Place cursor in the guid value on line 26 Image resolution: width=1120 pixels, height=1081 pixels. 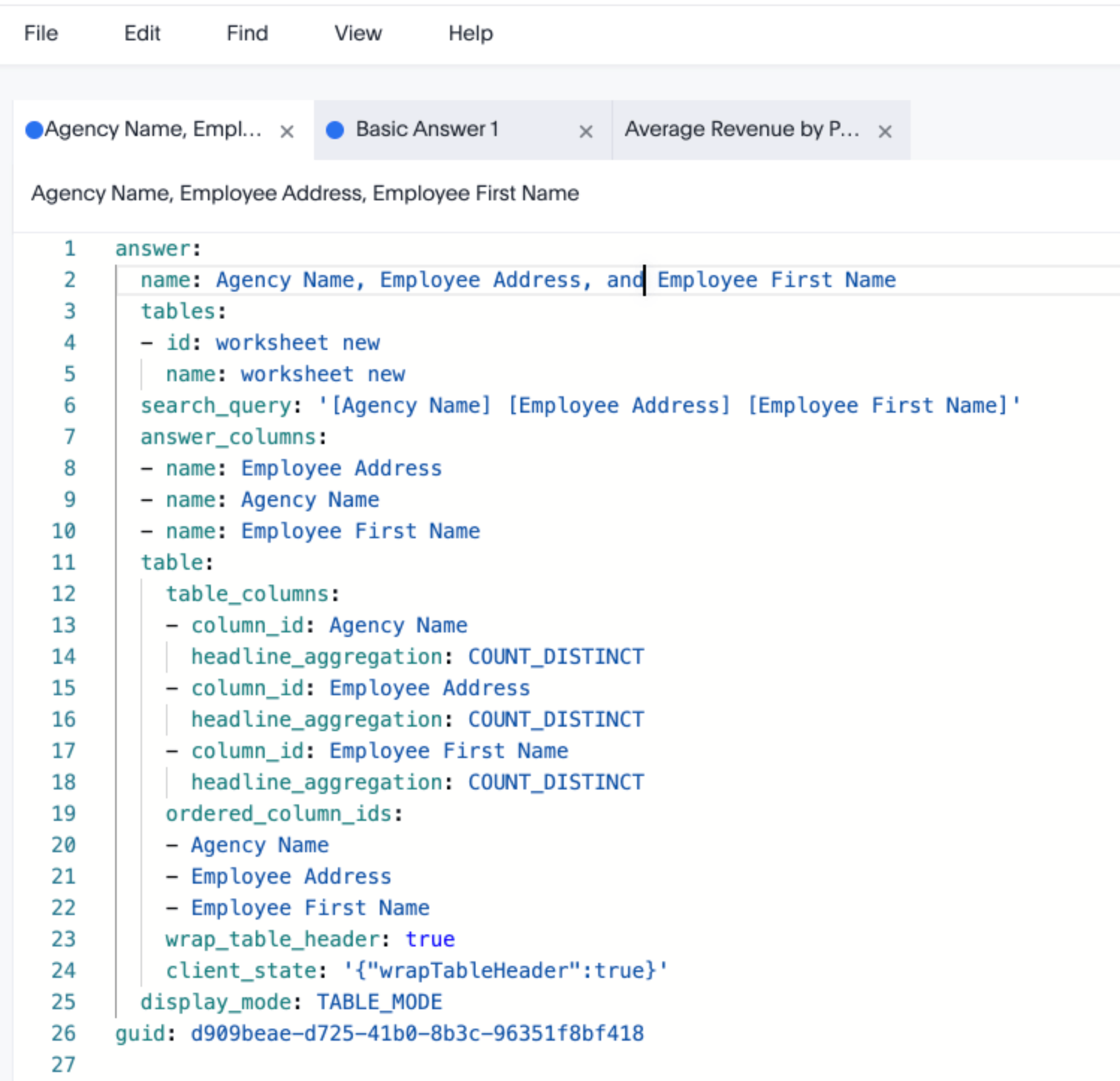(416, 1033)
